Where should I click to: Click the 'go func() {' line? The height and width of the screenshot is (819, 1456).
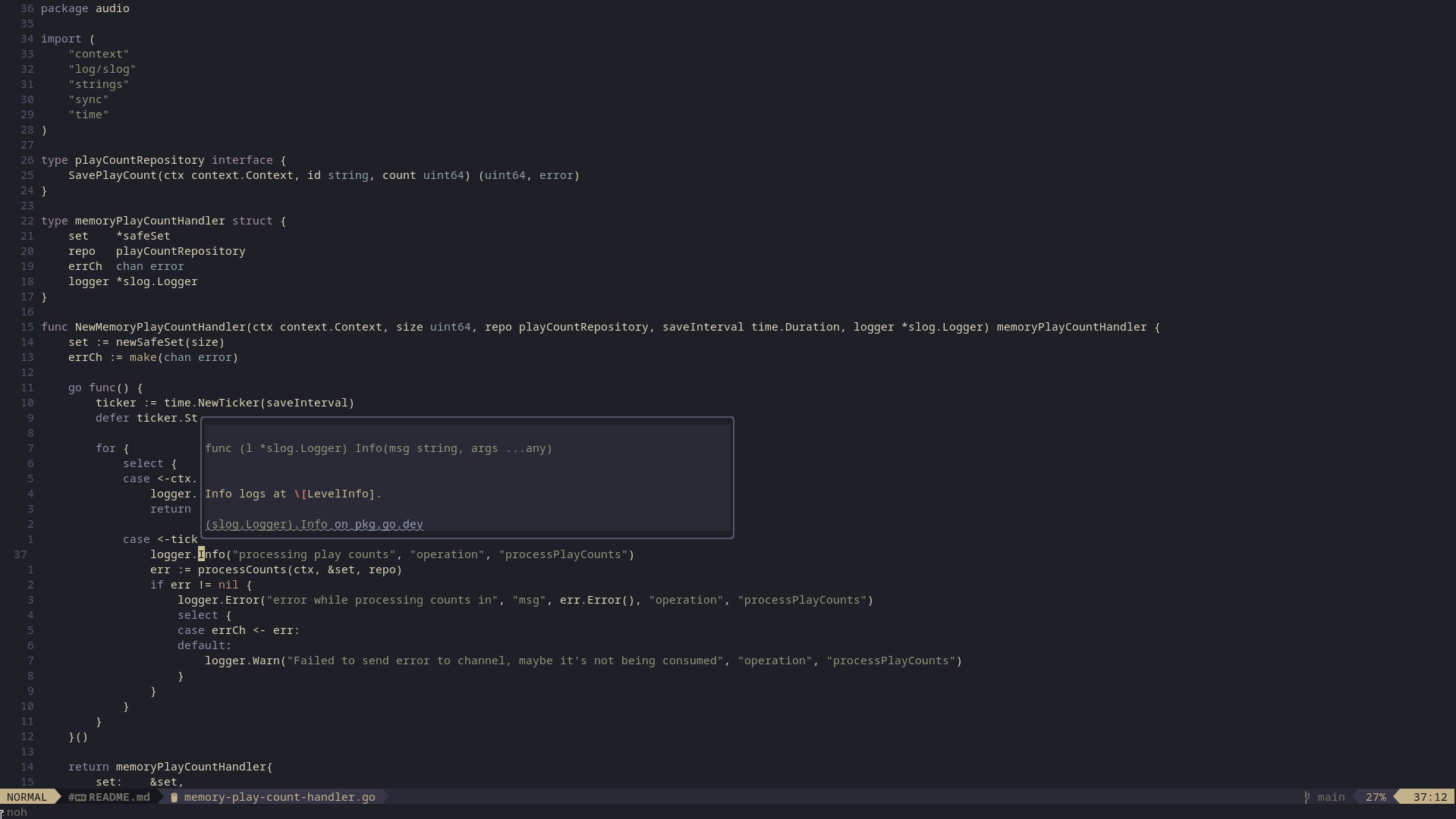(105, 388)
